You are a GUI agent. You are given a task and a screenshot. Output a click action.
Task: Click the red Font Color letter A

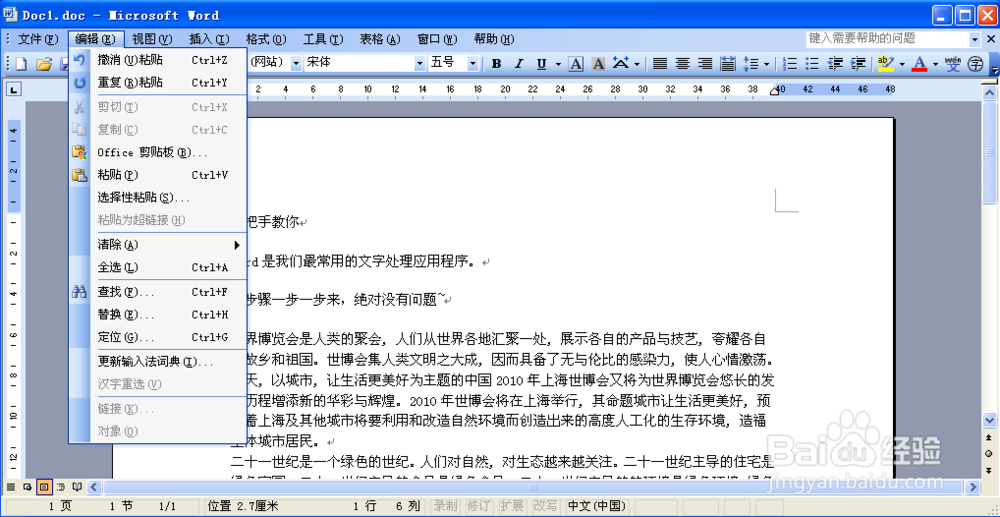919,64
